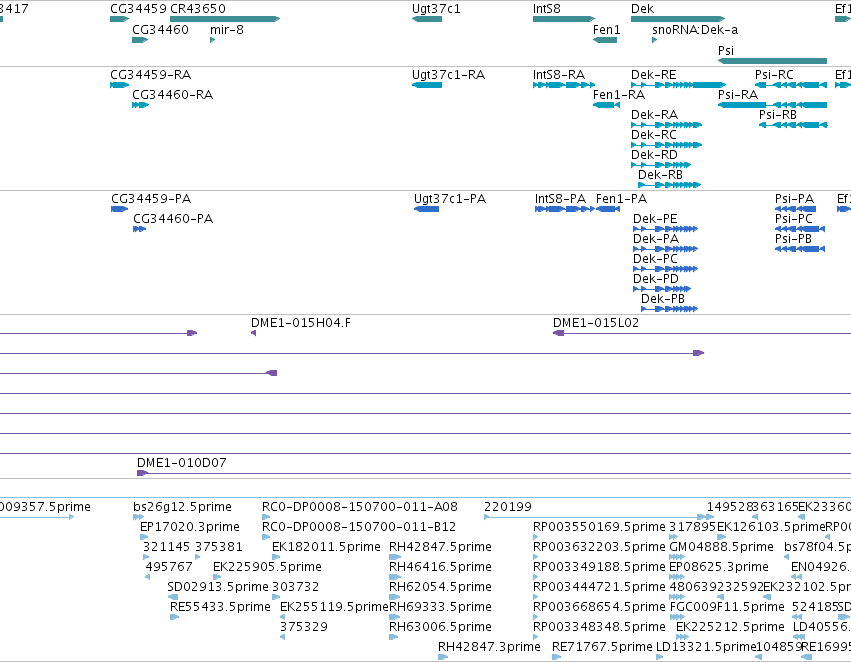Click the CR43650 gene label
Image resolution: width=851 pixels, height=662 pixels.
point(198,9)
